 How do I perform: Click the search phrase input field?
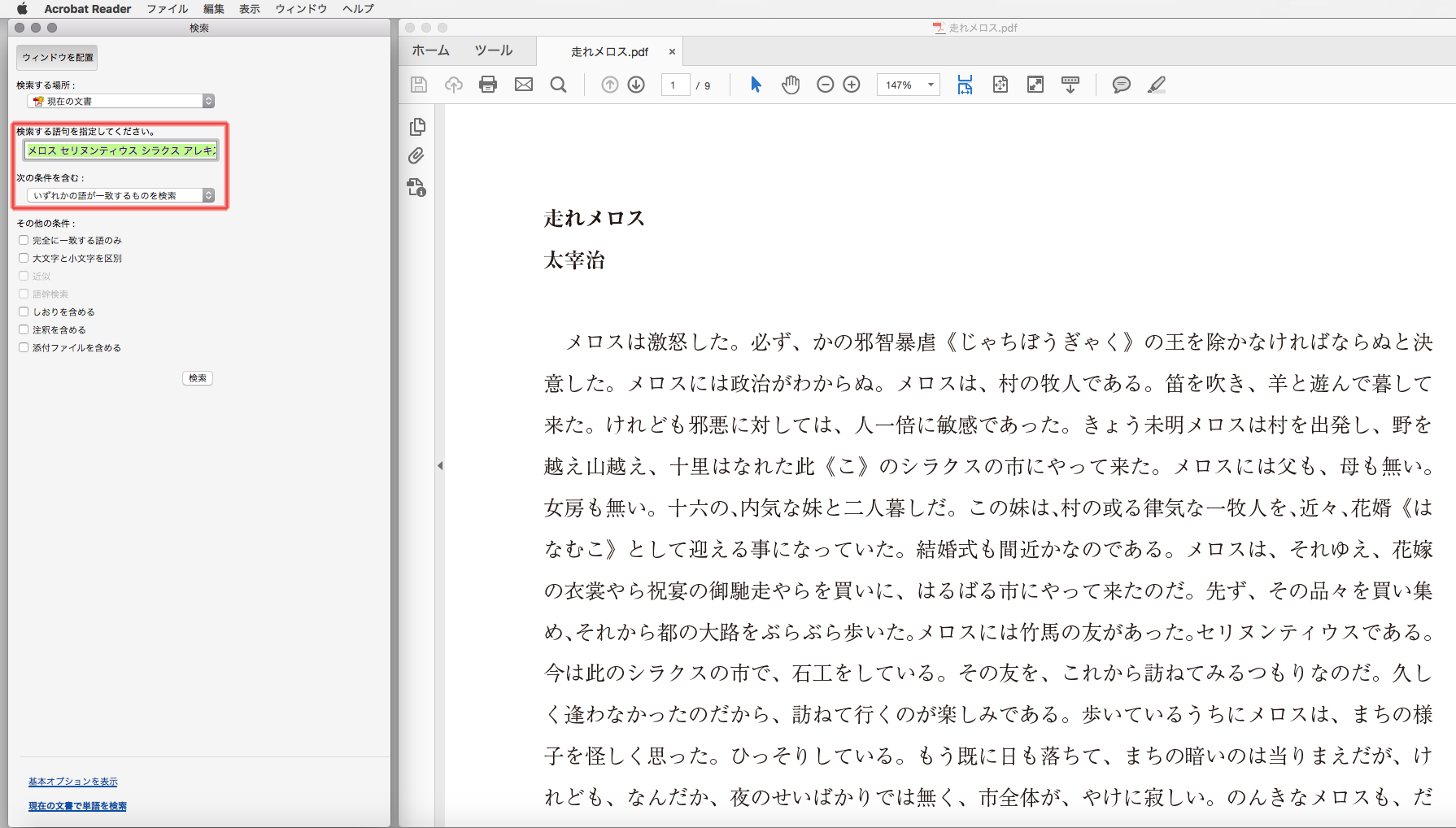click(x=120, y=150)
